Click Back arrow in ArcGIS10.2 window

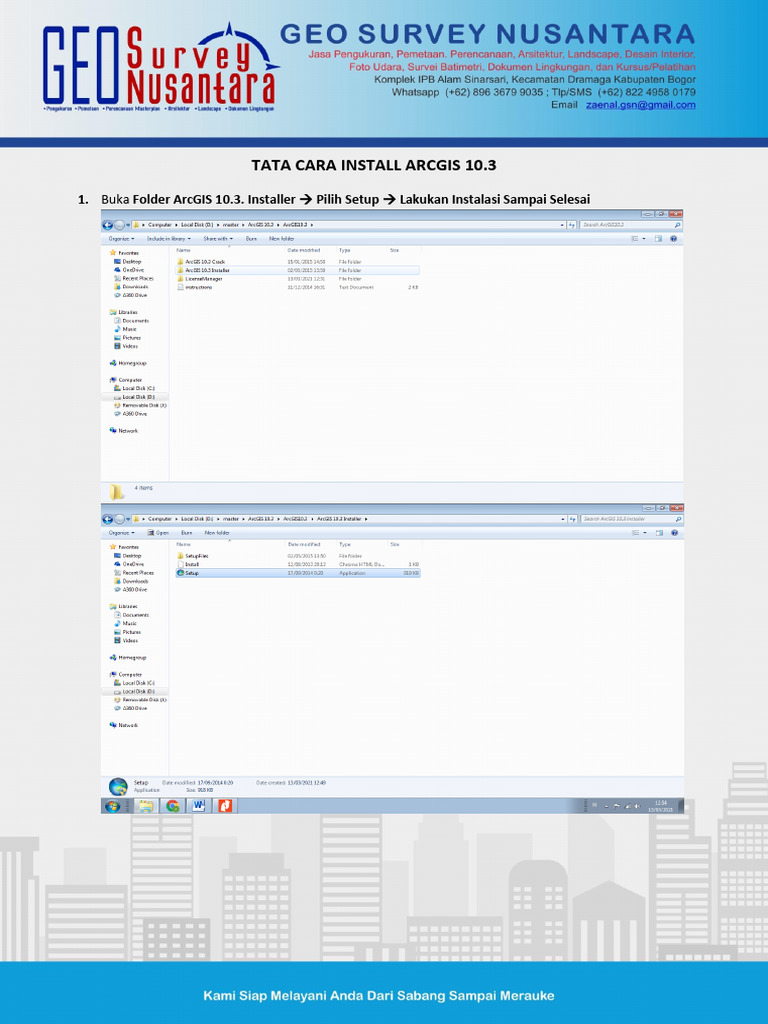pyautogui.click(x=108, y=225)
